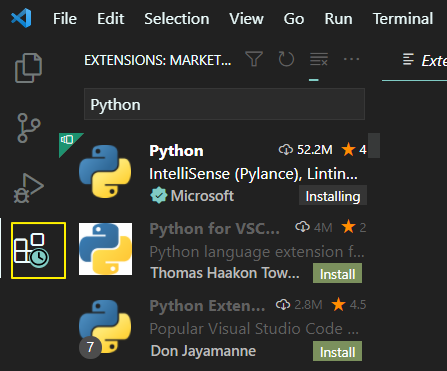Open the Edit menu

pyautogui.click(x=111, y=19)
